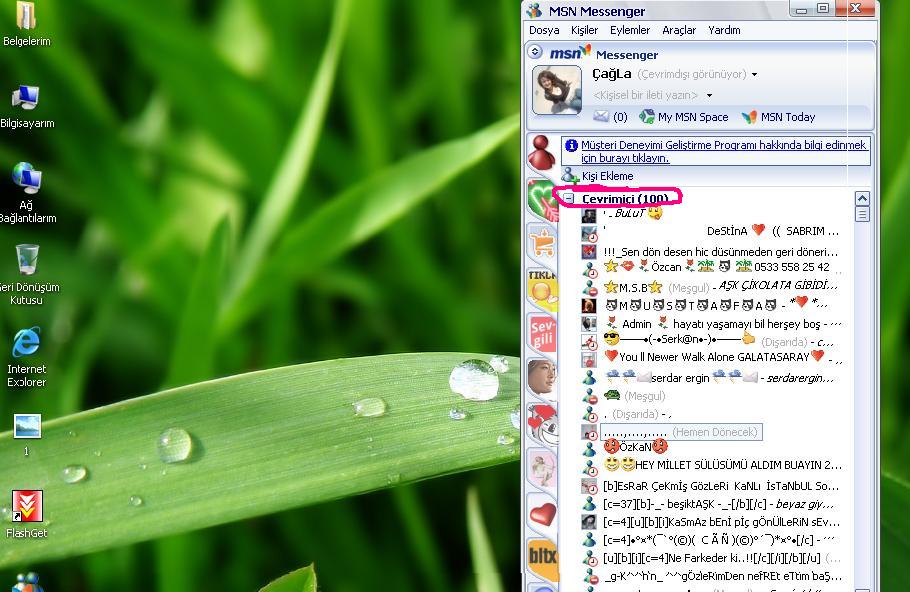Image resolution: width=910 pixels, height=592 pixels.
Task: Open the personal message dropdown arrow
Action: (x=709, y=95)
